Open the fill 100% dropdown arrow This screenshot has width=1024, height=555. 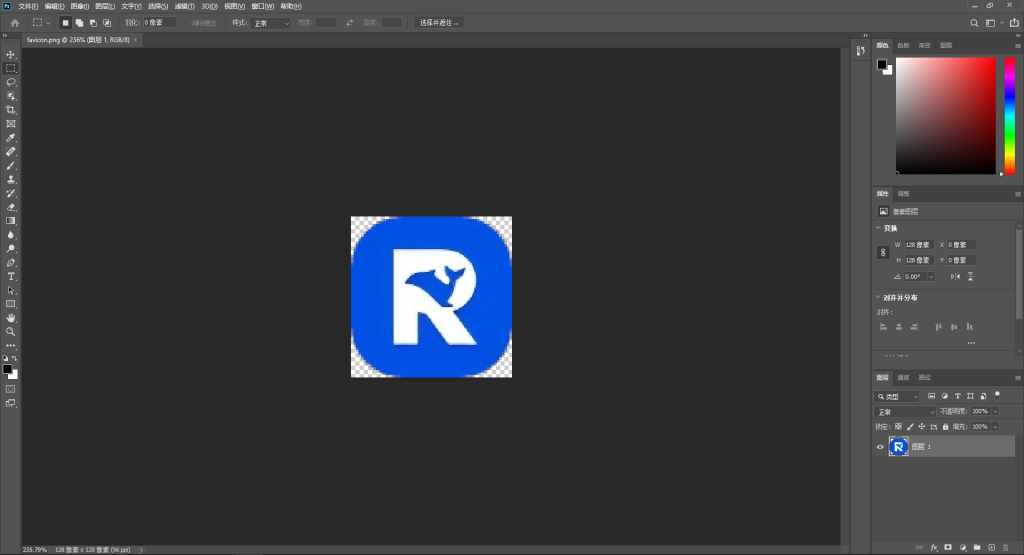coord(995,427)
